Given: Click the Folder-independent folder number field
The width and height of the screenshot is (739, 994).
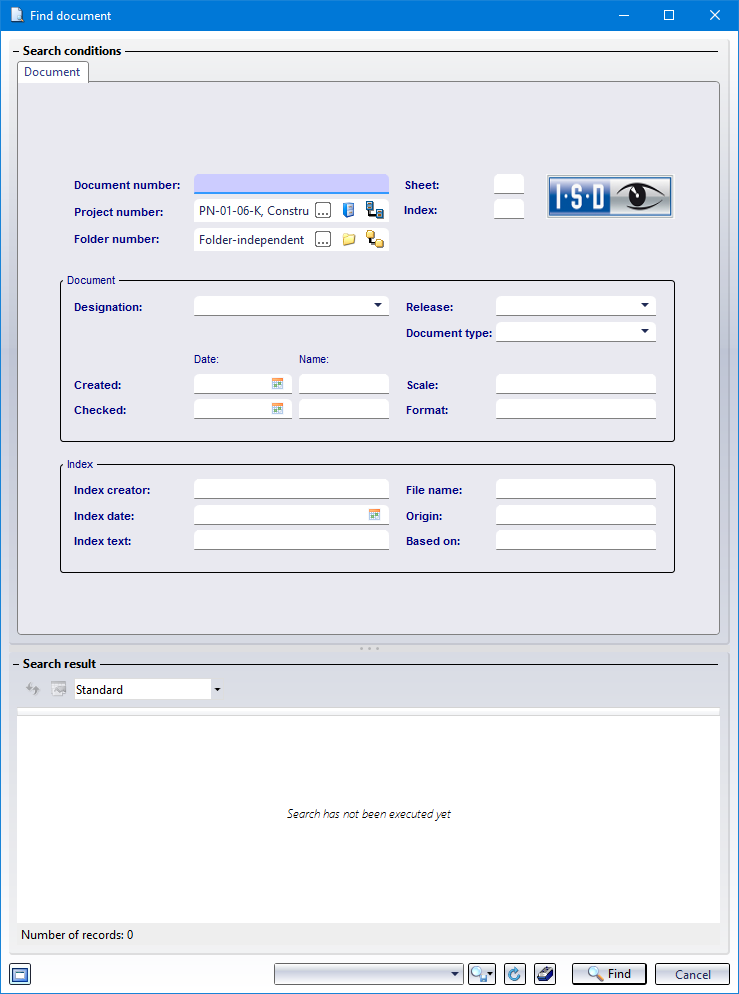Looking at the screenshot, I should [254, 240].
